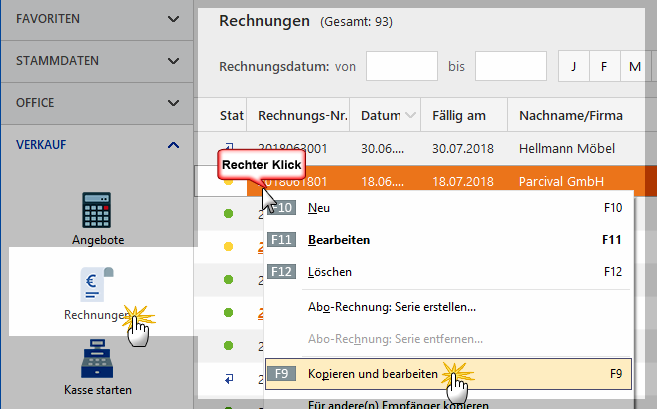Open the Datum column dropdown arrow

coord(411,115)
